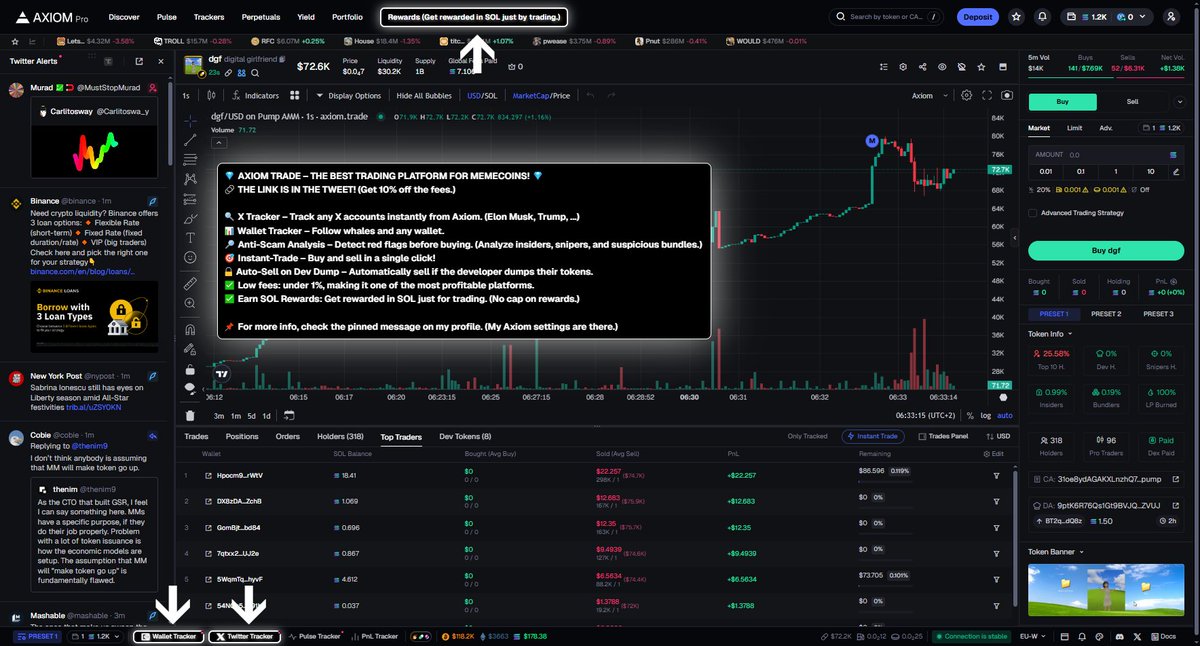Toggle Hide All Bubbles
The image size is (1200, 646).
425,96
